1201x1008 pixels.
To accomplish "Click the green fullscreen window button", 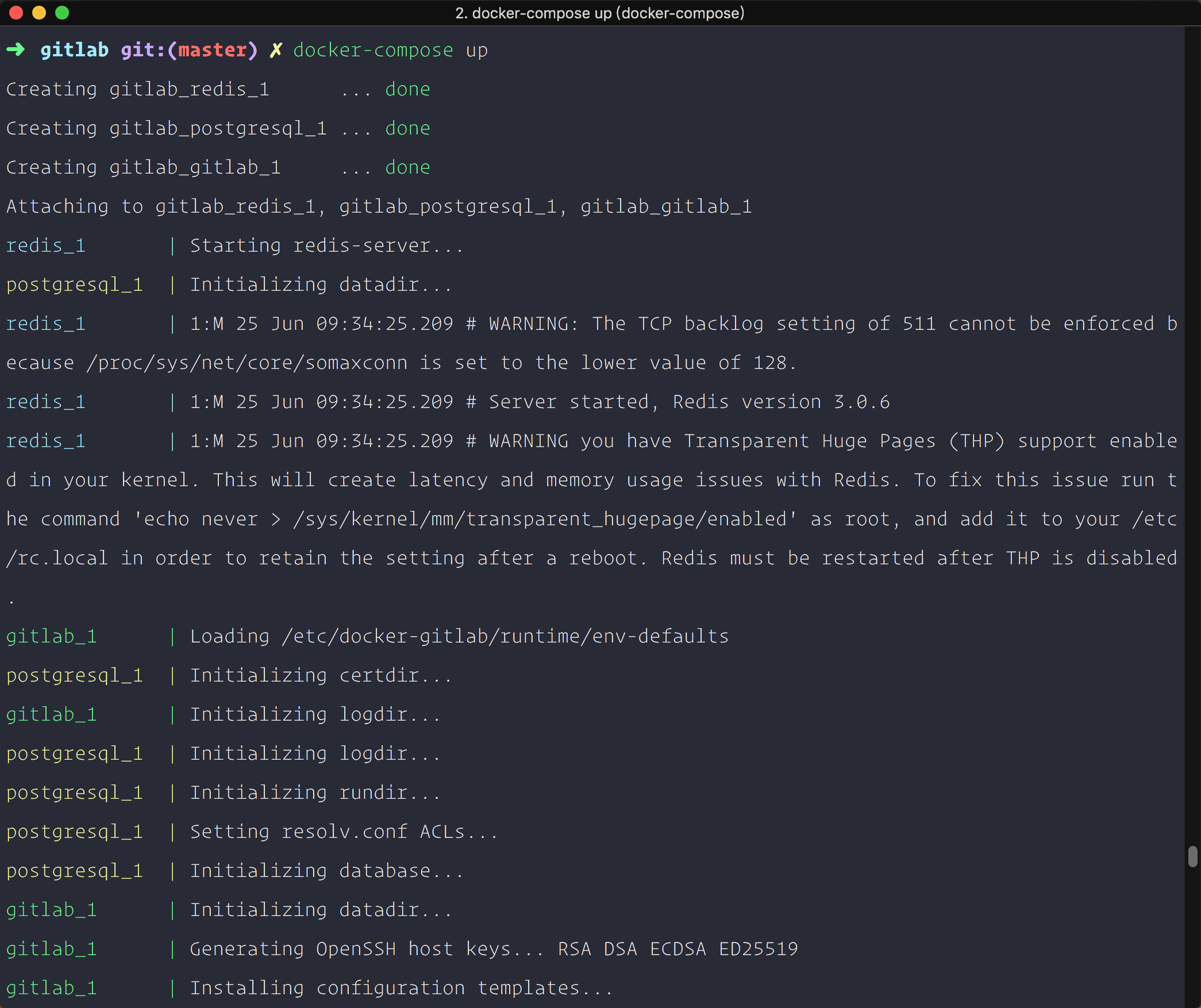I will point(62,13).
